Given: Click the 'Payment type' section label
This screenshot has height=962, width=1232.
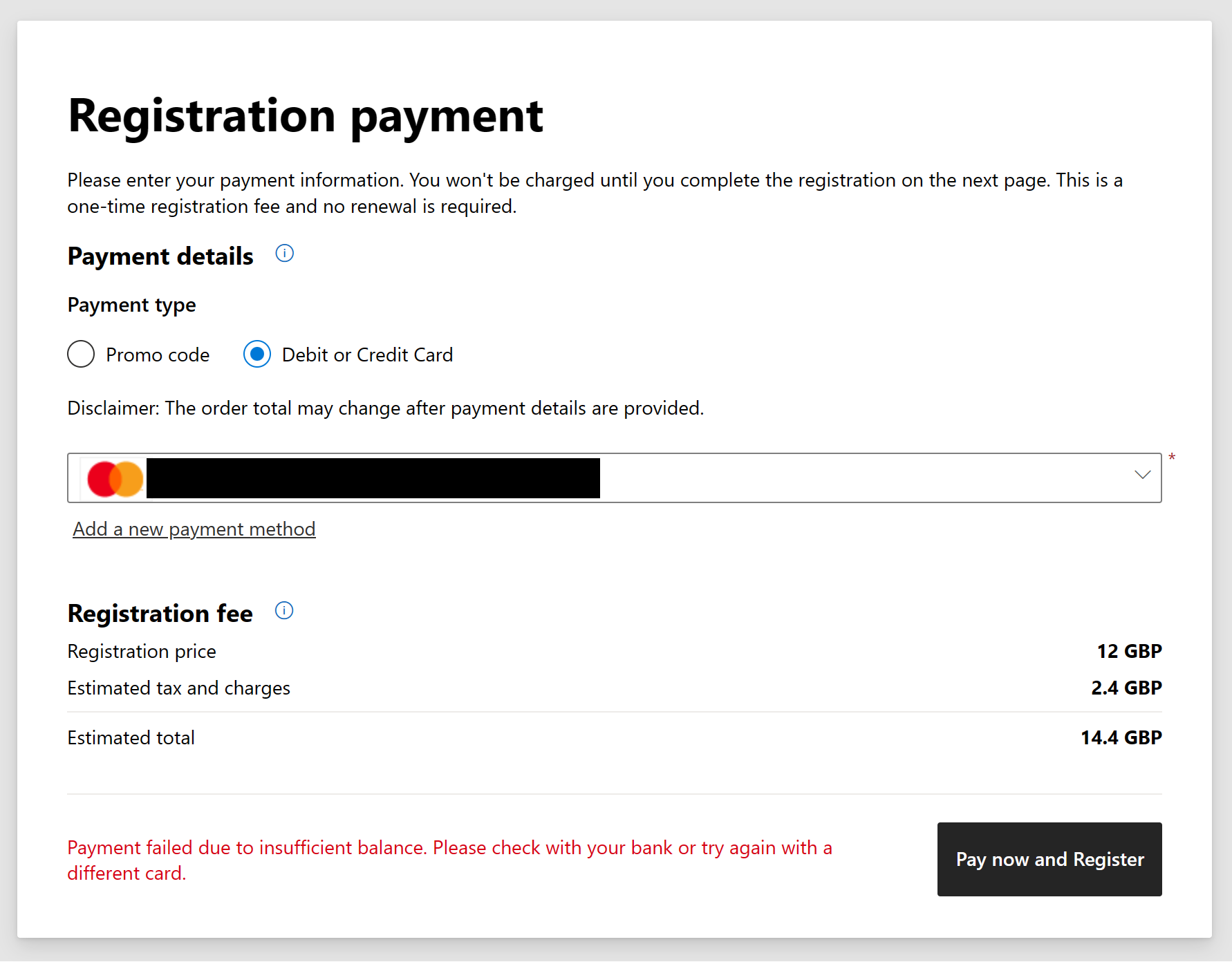Looking at the screenshot, I should [x=131, y=305].
